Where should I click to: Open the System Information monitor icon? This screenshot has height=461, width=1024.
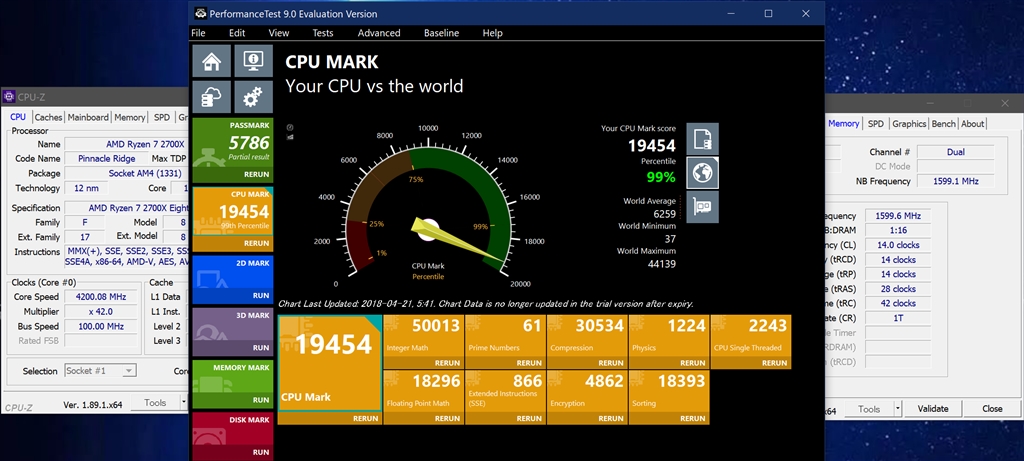click(x=253, y=62)
